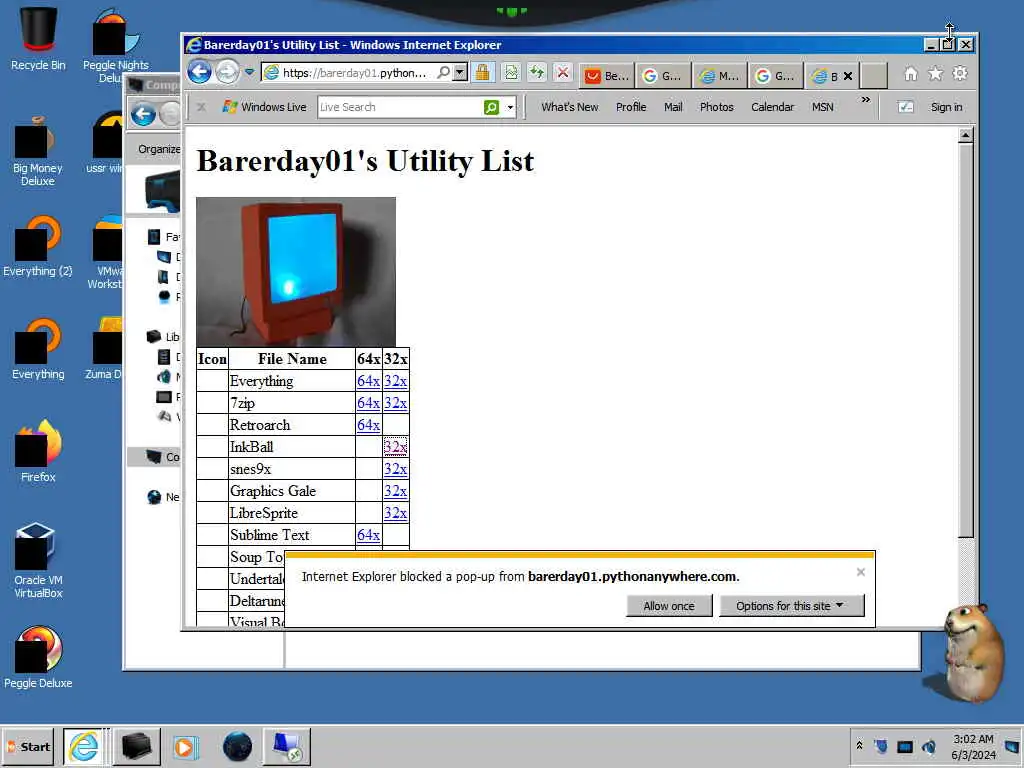Open Calendar in Windows Live toolbar
This screenshot has width=1024, height=768.
(772, 107)
